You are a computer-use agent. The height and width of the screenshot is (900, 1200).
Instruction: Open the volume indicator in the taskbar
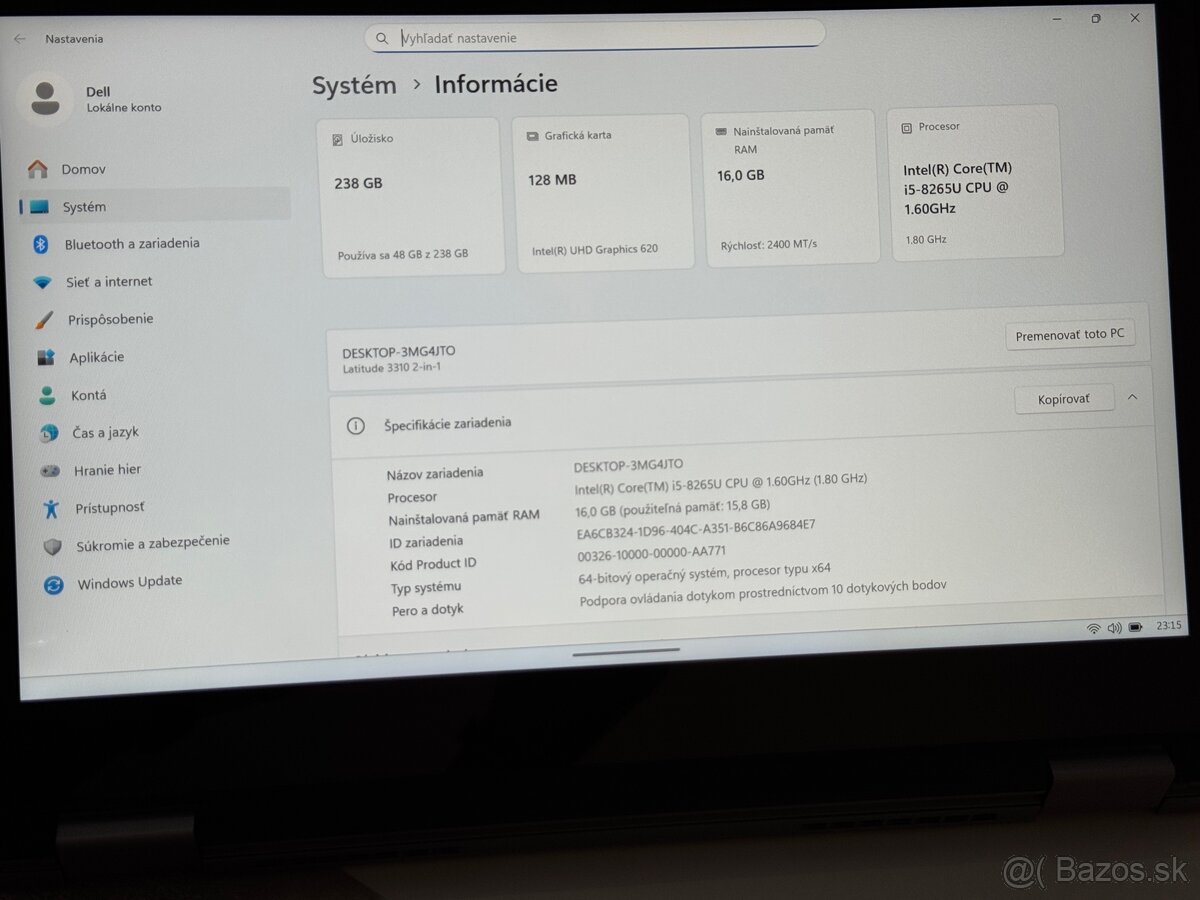1115,628
